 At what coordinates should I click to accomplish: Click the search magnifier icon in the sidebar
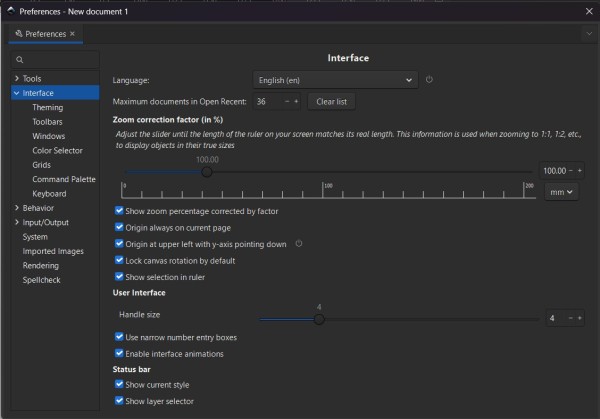tap(20, 60)
